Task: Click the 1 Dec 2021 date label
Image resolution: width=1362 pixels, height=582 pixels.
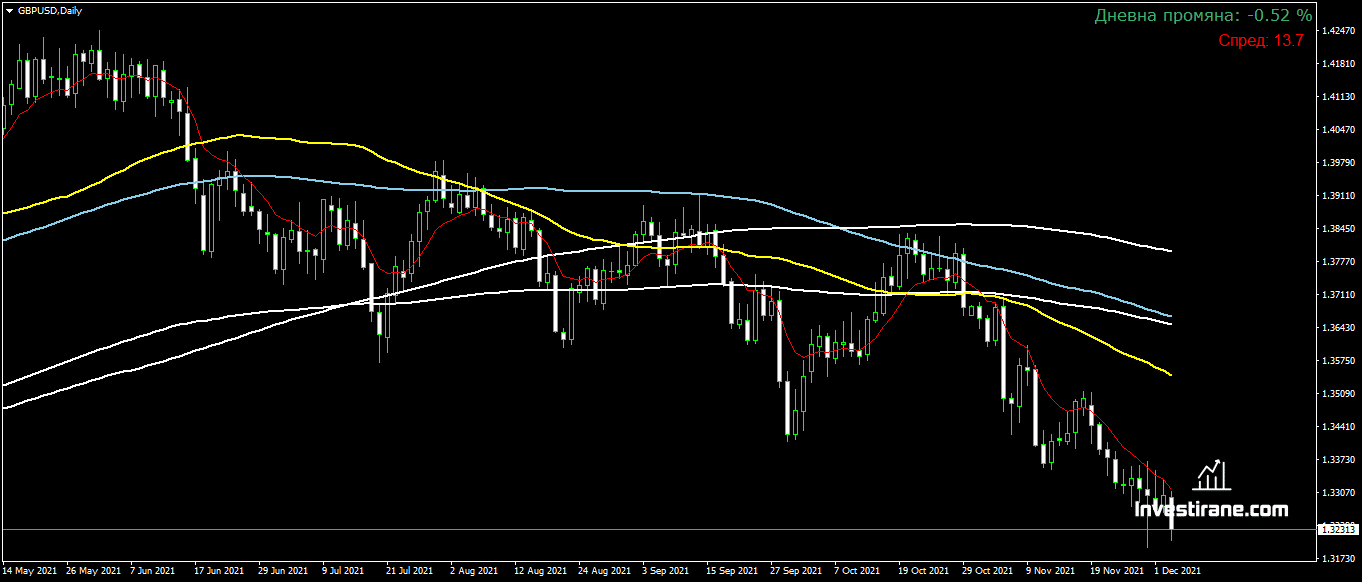Action: [1179, 571]
